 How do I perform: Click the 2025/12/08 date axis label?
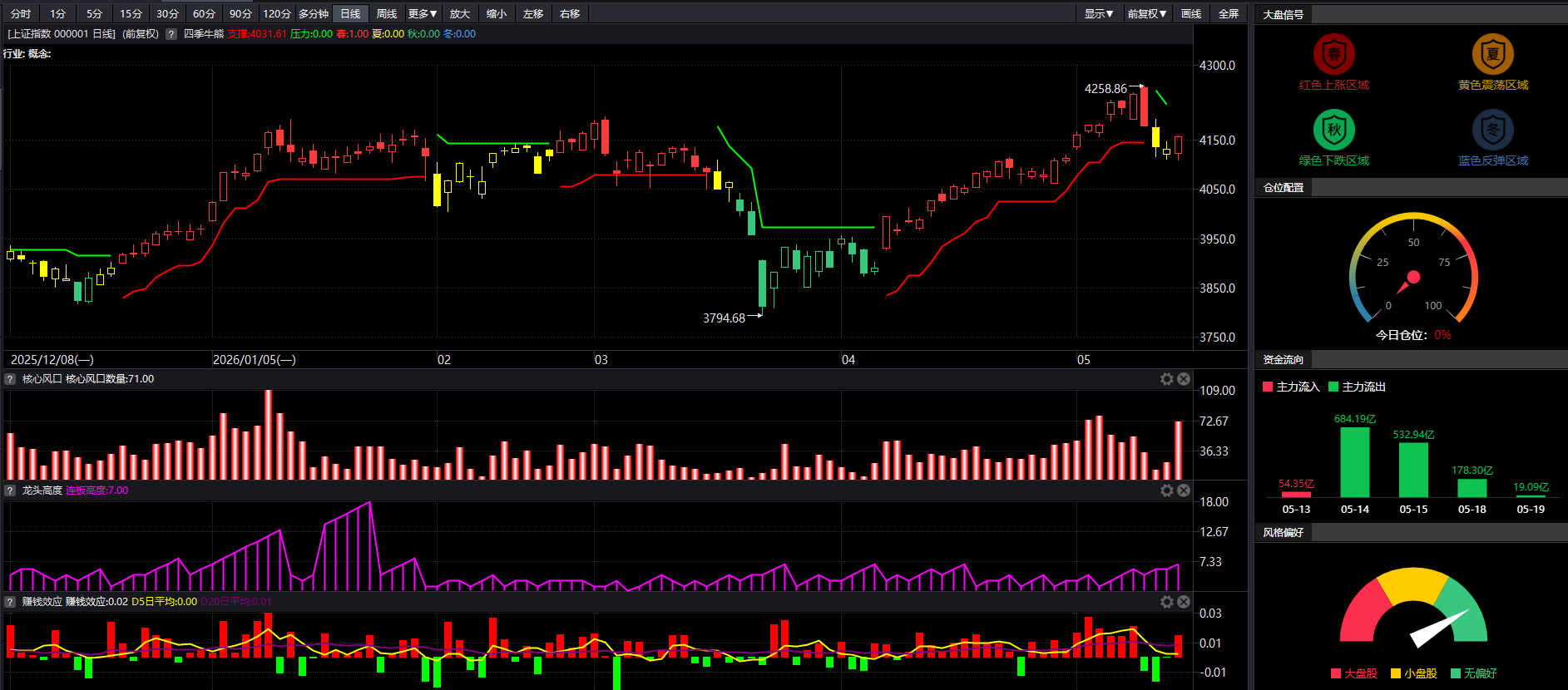coord(52,360)
